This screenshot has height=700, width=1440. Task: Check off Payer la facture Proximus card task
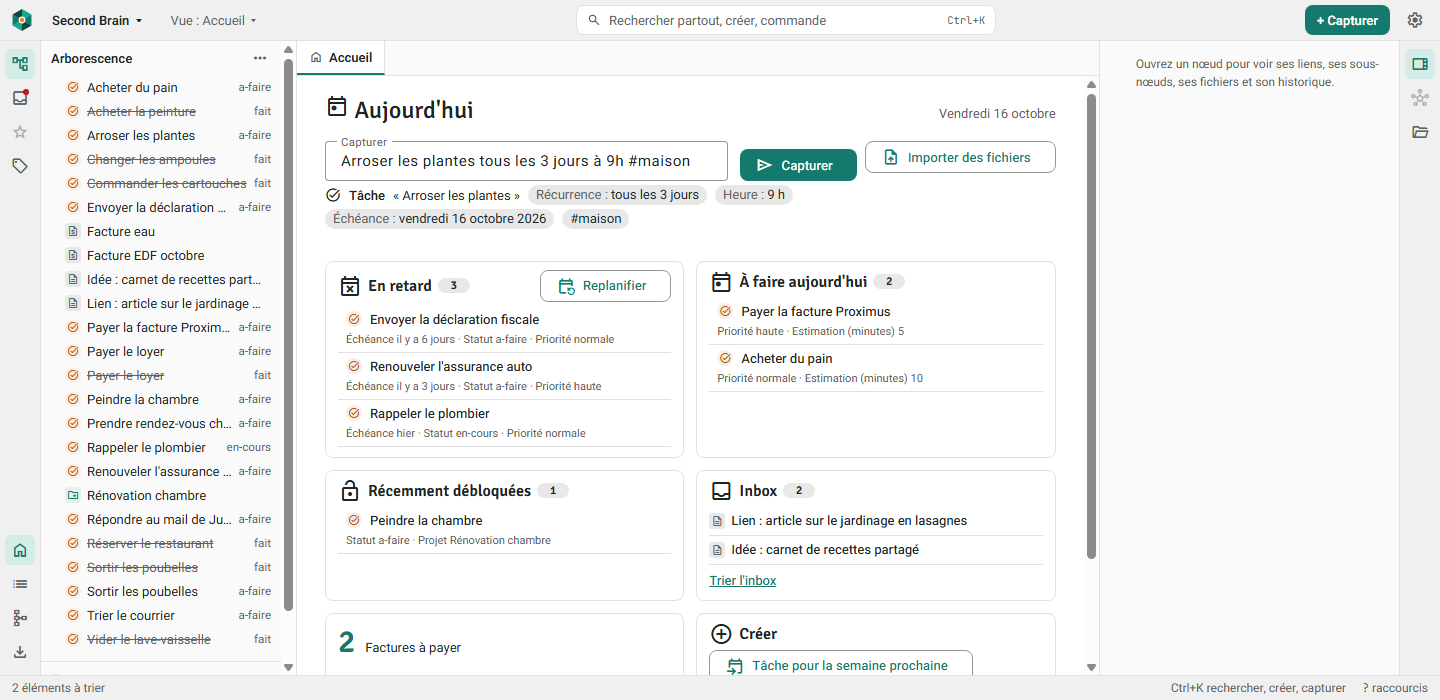point(726,311)
